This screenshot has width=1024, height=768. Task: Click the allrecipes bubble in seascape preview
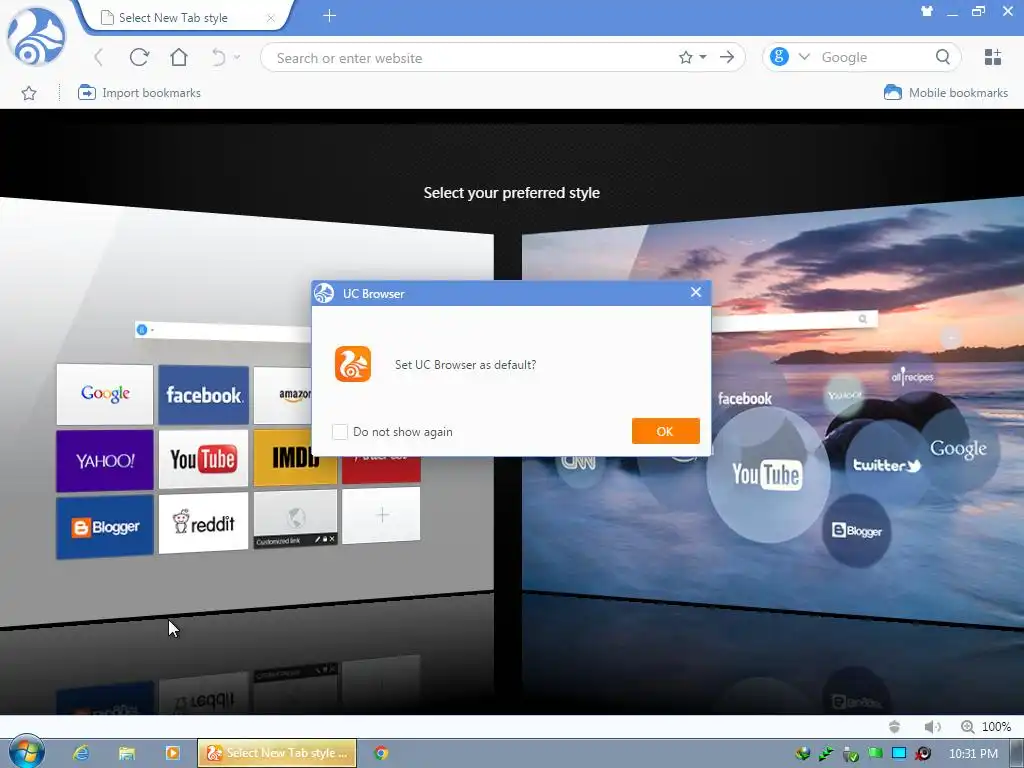click(912, 377)
